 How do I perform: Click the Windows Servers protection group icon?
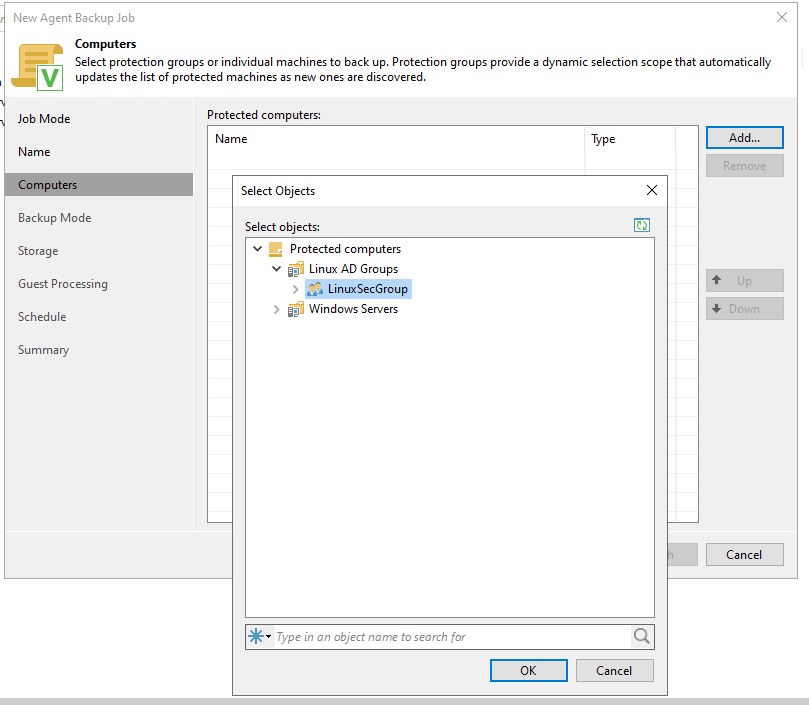(x=295, y=309)
